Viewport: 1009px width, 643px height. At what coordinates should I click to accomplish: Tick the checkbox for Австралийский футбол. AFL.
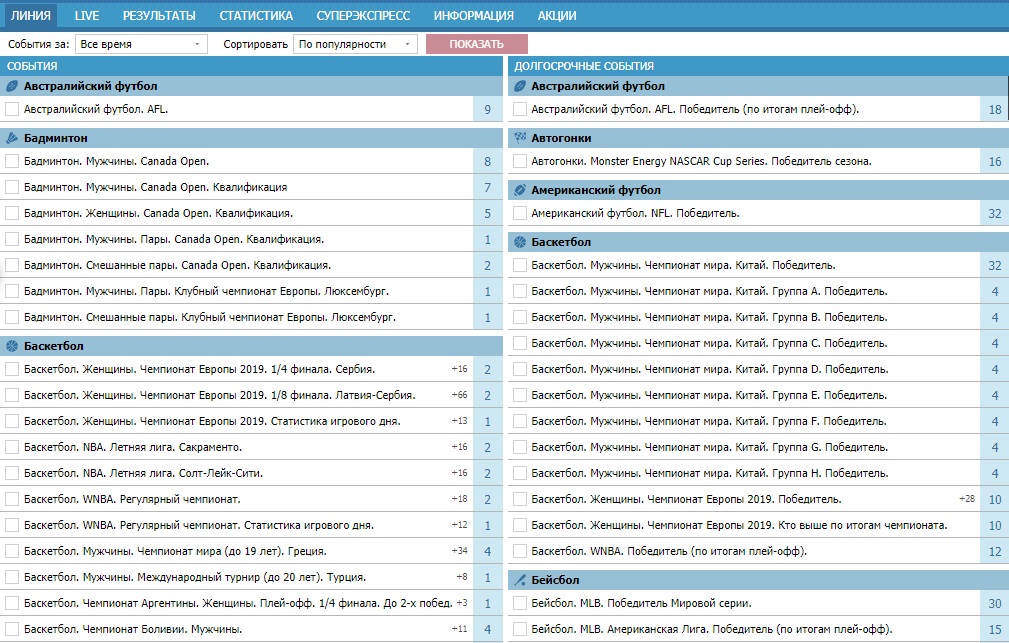[x=12, y=109]
